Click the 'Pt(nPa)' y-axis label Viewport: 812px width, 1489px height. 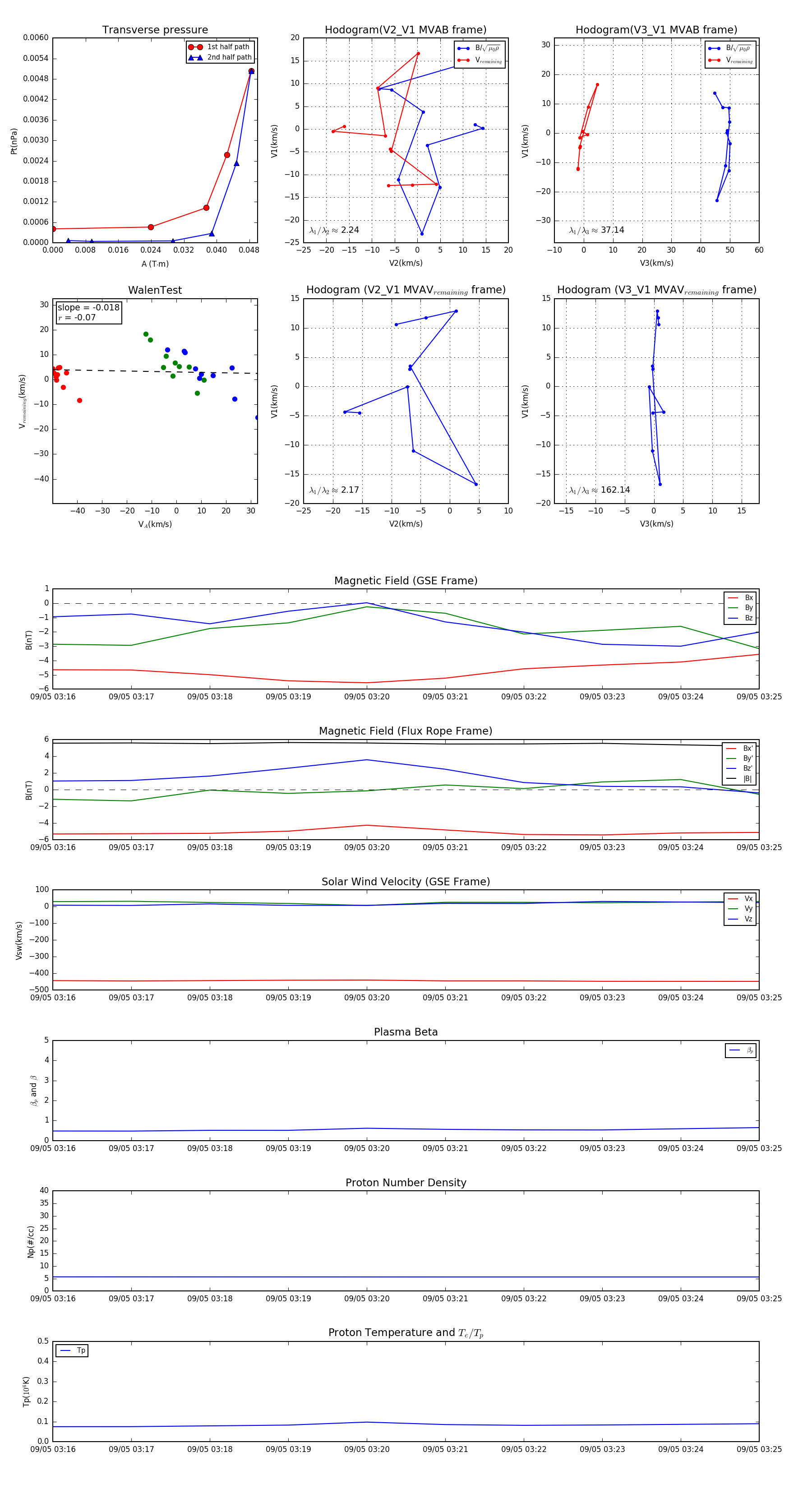tap(14, 140)
